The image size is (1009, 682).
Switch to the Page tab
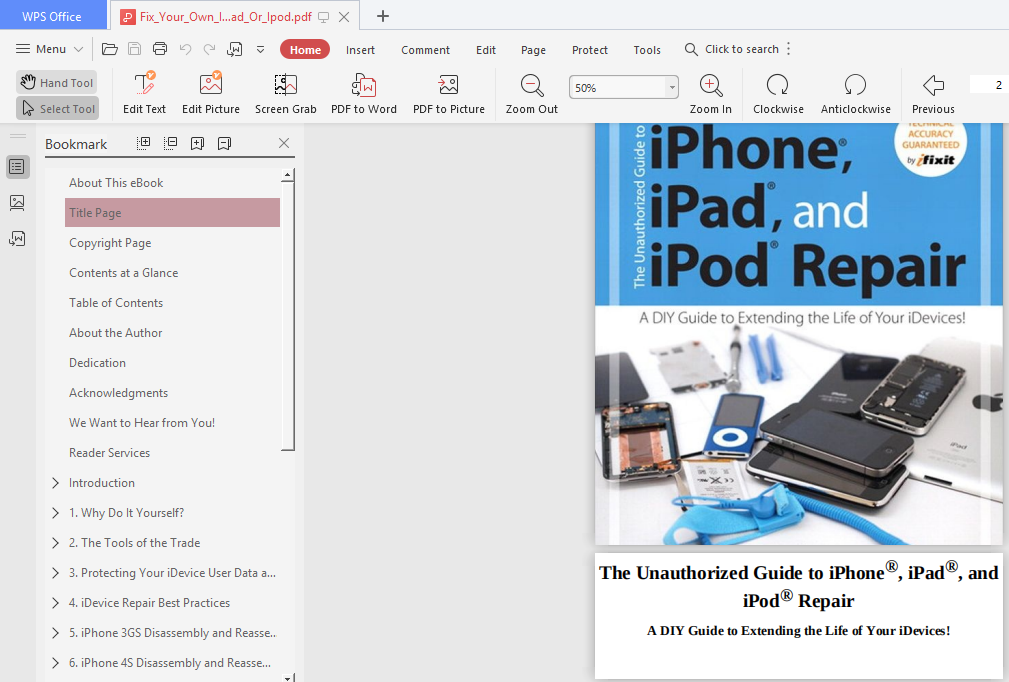(533, 50)
